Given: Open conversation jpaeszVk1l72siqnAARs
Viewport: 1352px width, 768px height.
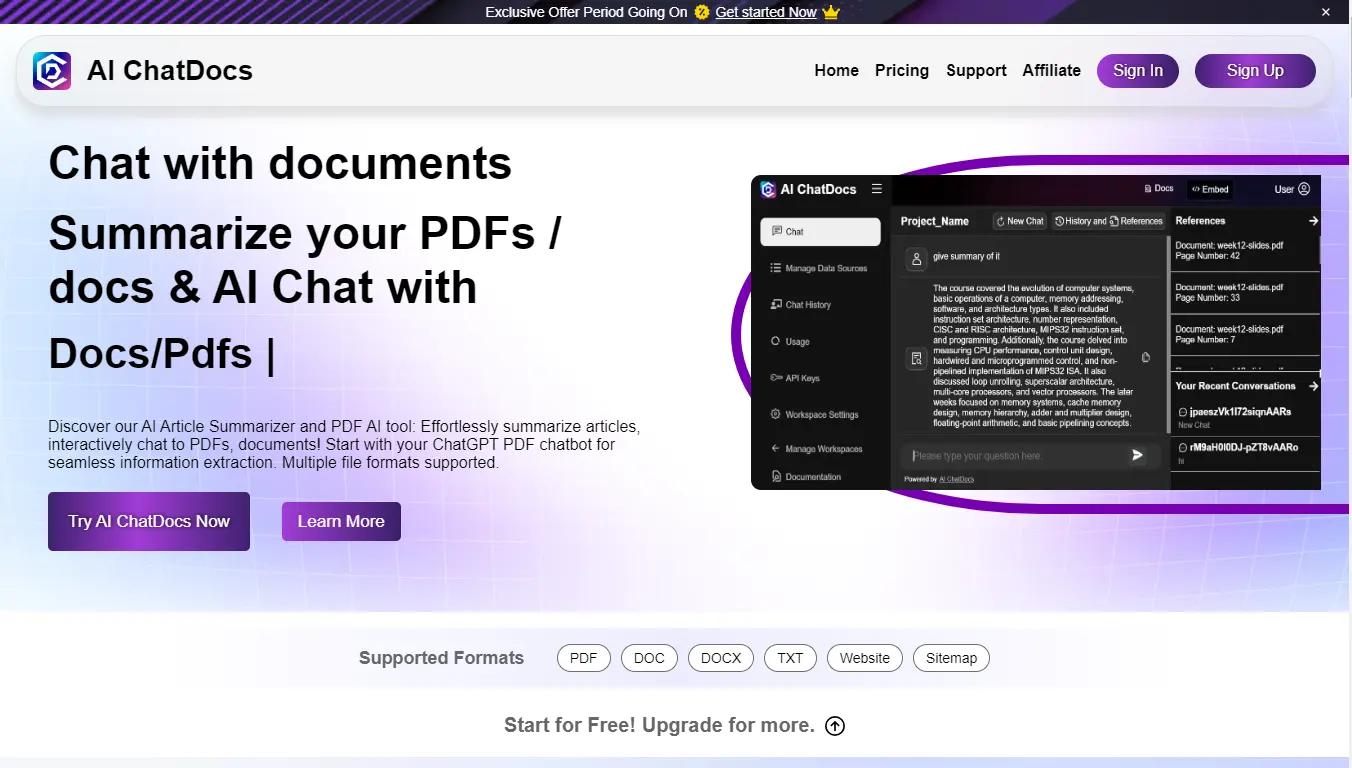Looking at the screenshot, I should click(1245, 417).
